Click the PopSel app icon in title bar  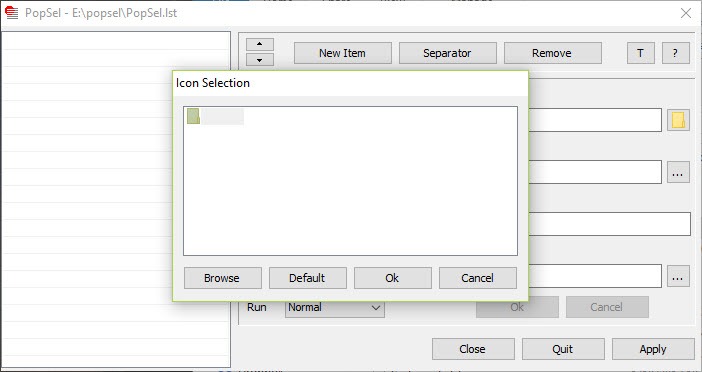(11, 13)
